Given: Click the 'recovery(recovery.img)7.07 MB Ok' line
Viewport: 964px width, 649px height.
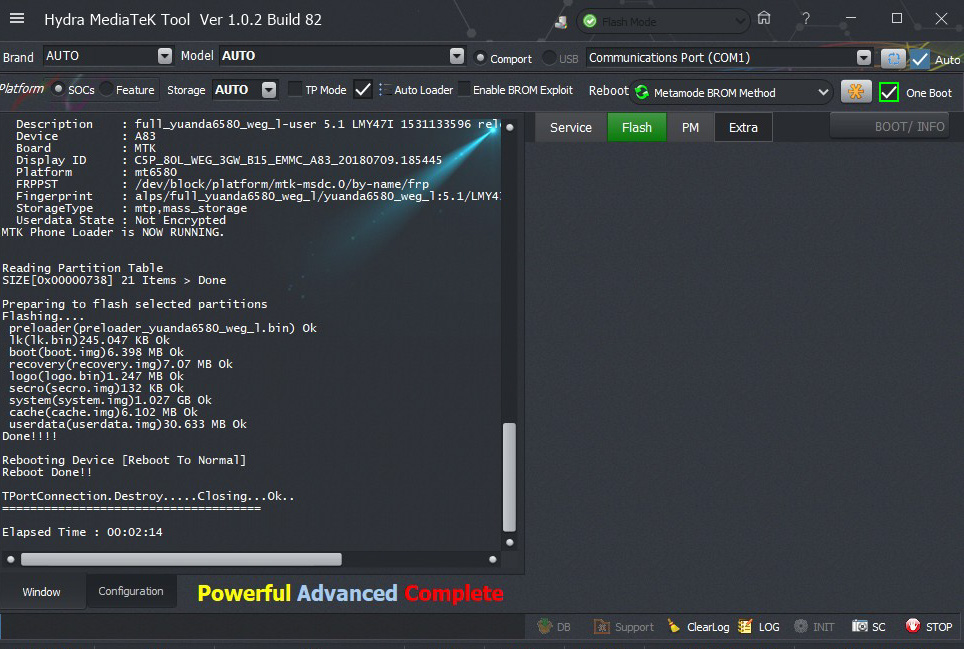Looking at the screenshot, I should [x=120, y=364].
